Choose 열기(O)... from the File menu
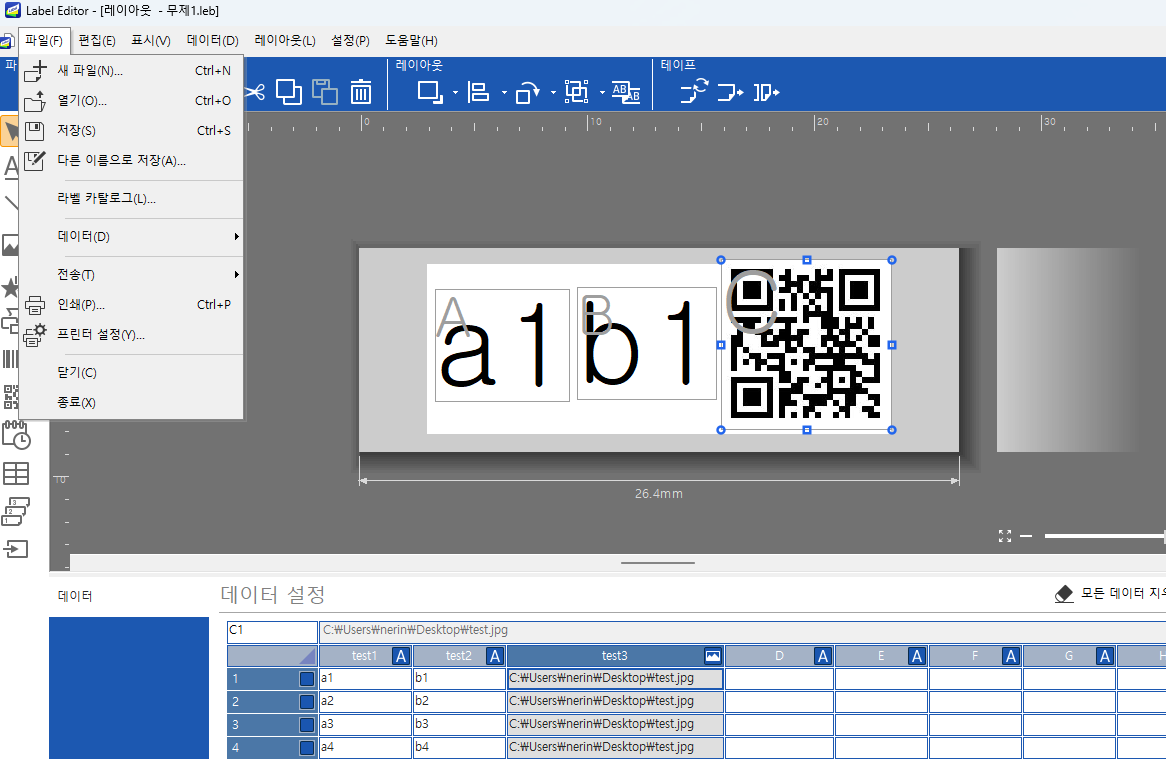The width and height of the screenshot is (1166, 759). click(x=132, y=100)
